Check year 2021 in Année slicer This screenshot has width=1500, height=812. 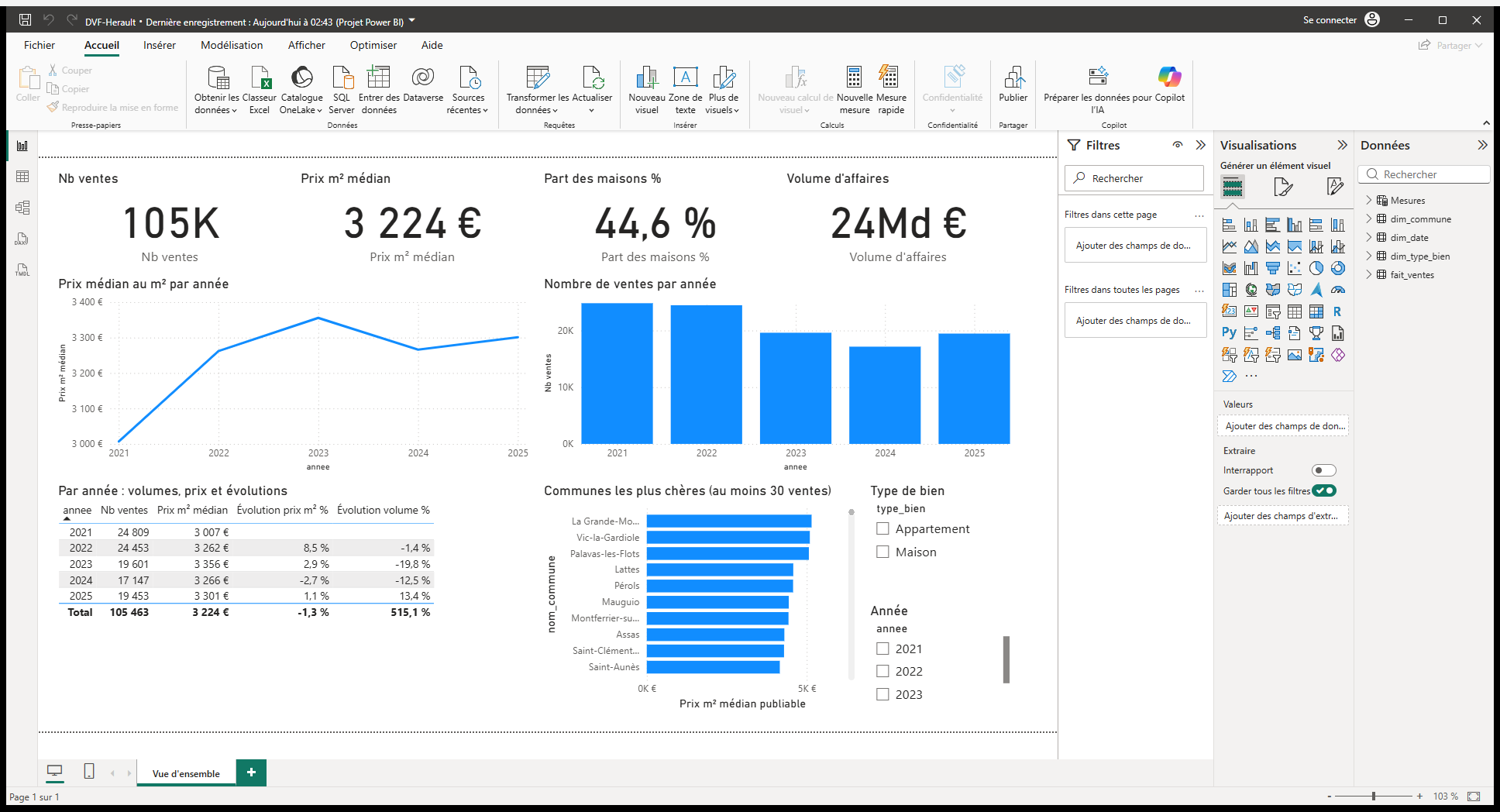[x=882, y=649]
